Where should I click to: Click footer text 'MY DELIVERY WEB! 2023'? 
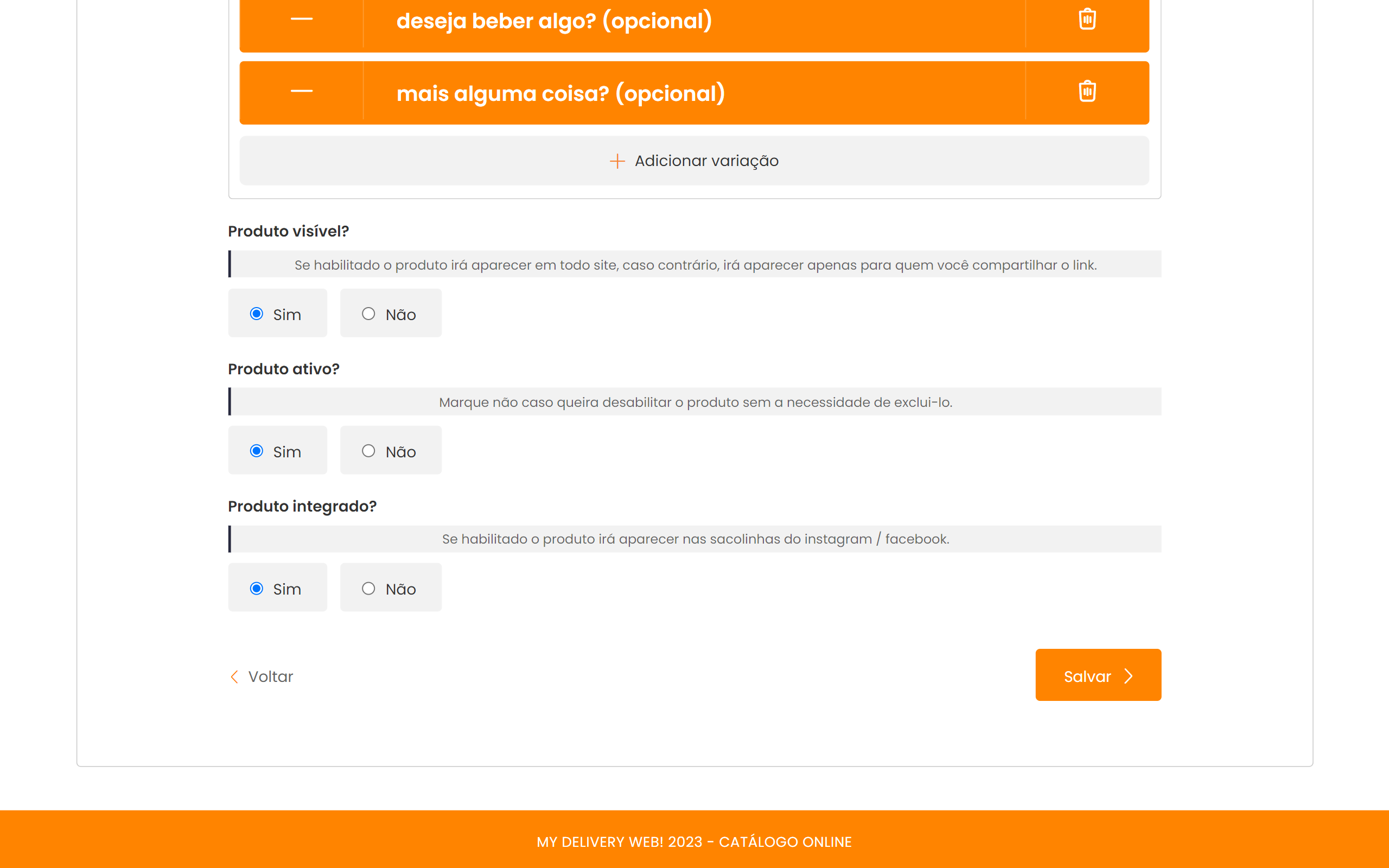[x=619, y=841]
